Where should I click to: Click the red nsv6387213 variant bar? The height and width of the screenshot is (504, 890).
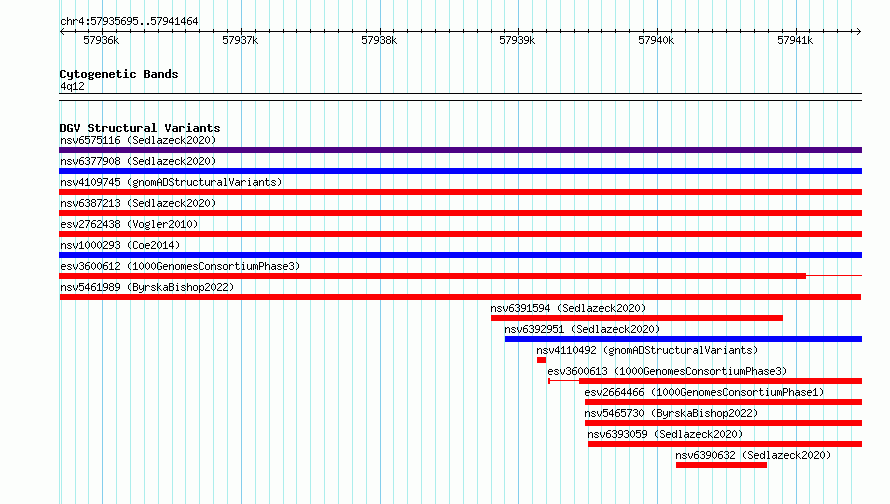tap(460, 213)
